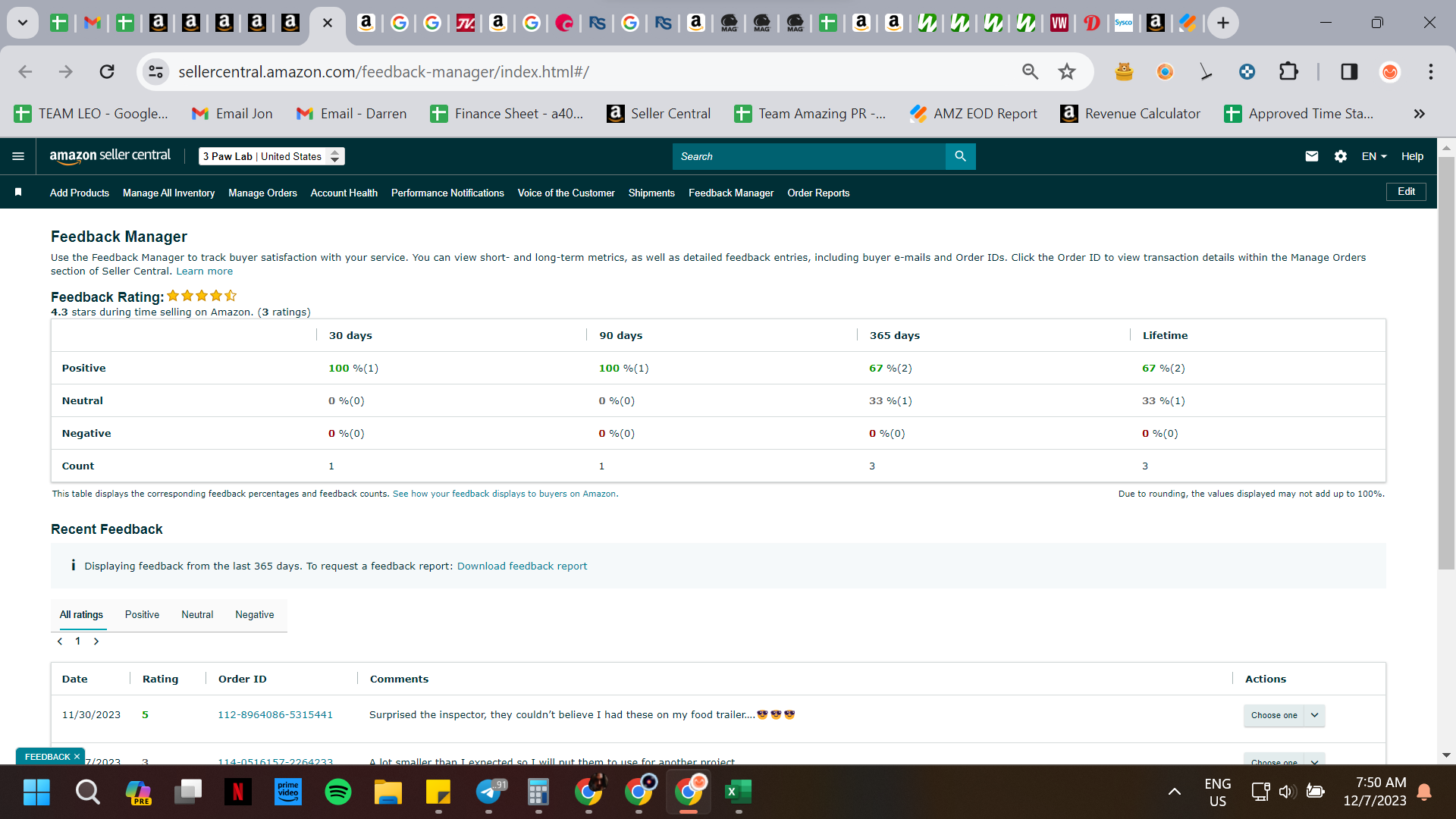Screen dimensions: 1456x819
Task: Select the Neutral ratings tab
Action: (x=197, y=614)
